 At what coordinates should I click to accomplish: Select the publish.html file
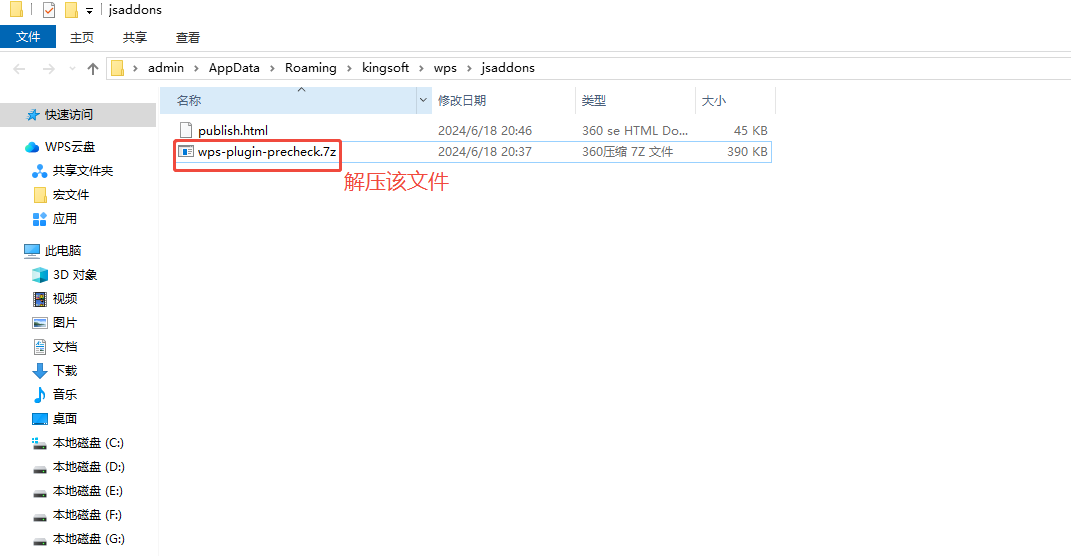coord(233,130)
